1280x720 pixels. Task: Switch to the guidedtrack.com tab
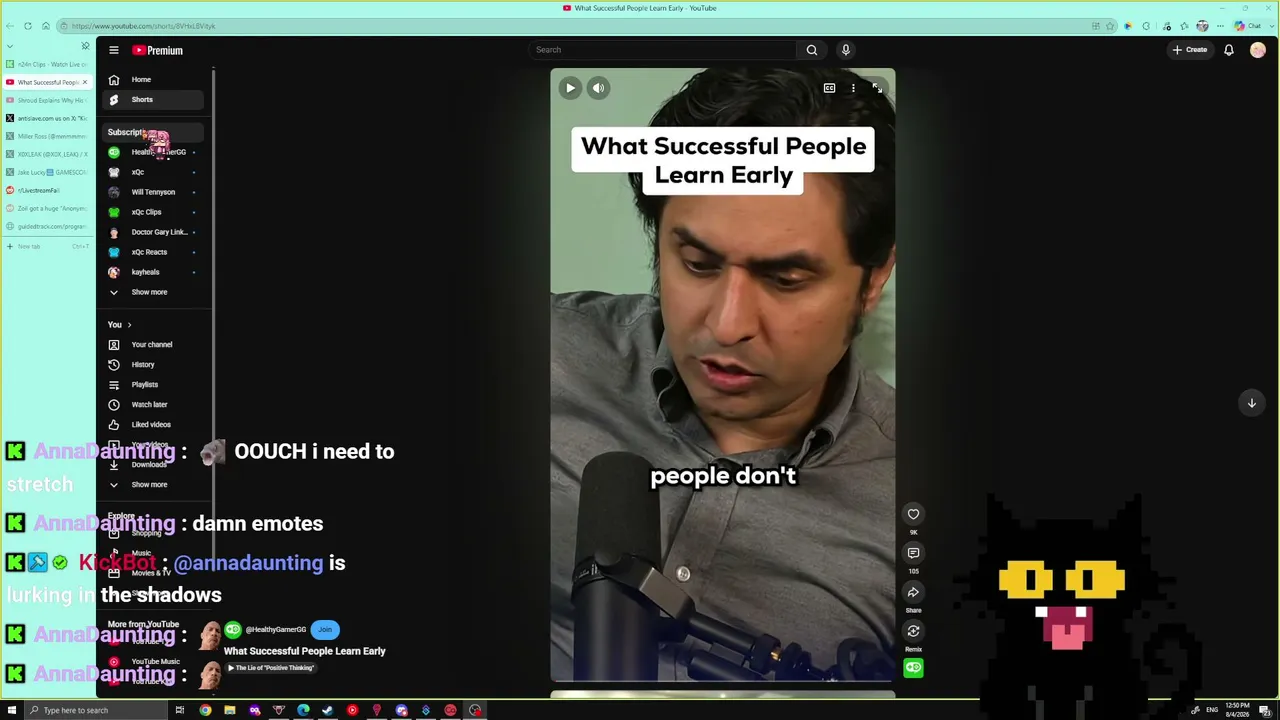47,226
